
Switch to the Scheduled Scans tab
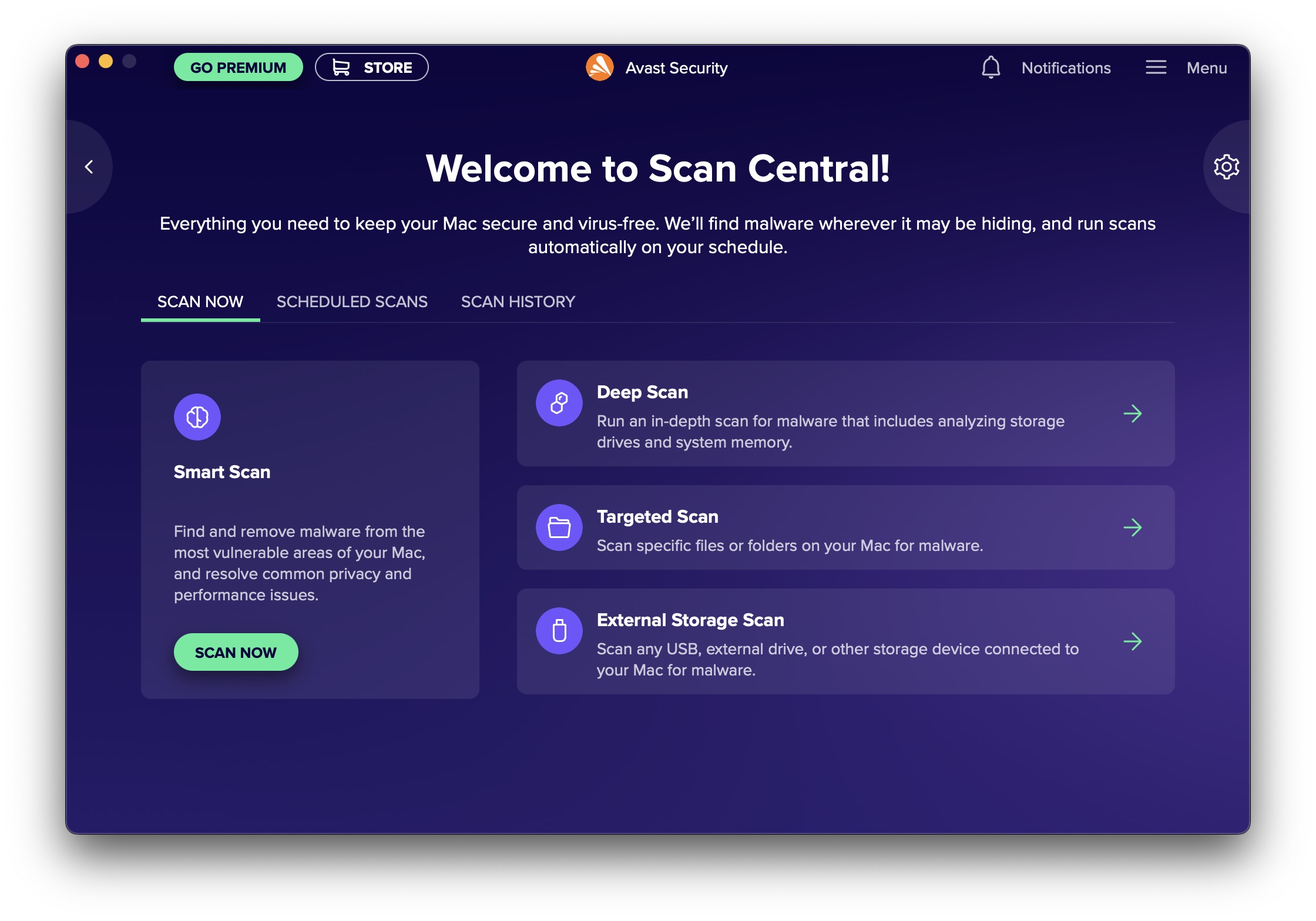tap(351, 301)
